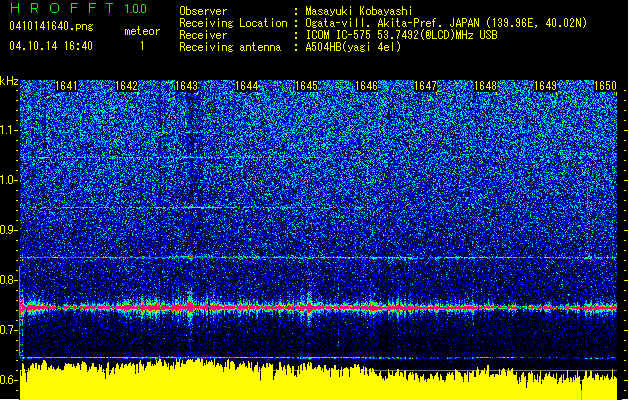Click the 0.6 kHz axis label

click(9, 380)
